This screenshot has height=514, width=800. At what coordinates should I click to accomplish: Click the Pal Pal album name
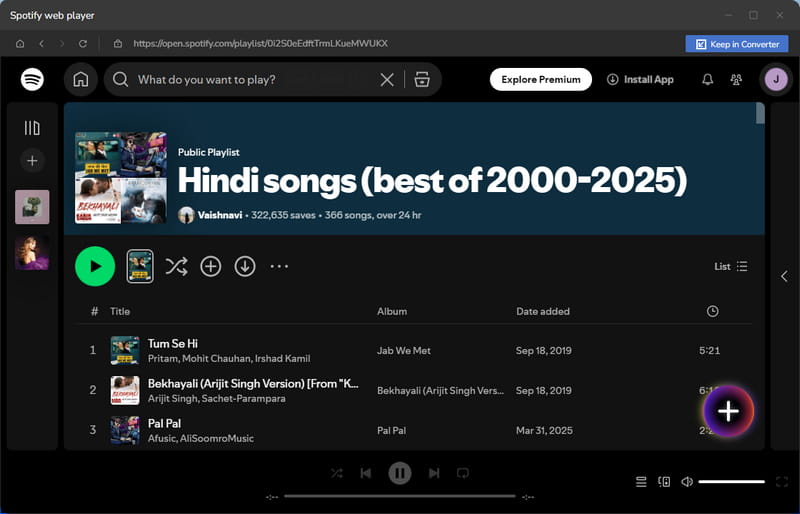pos(391,430)
